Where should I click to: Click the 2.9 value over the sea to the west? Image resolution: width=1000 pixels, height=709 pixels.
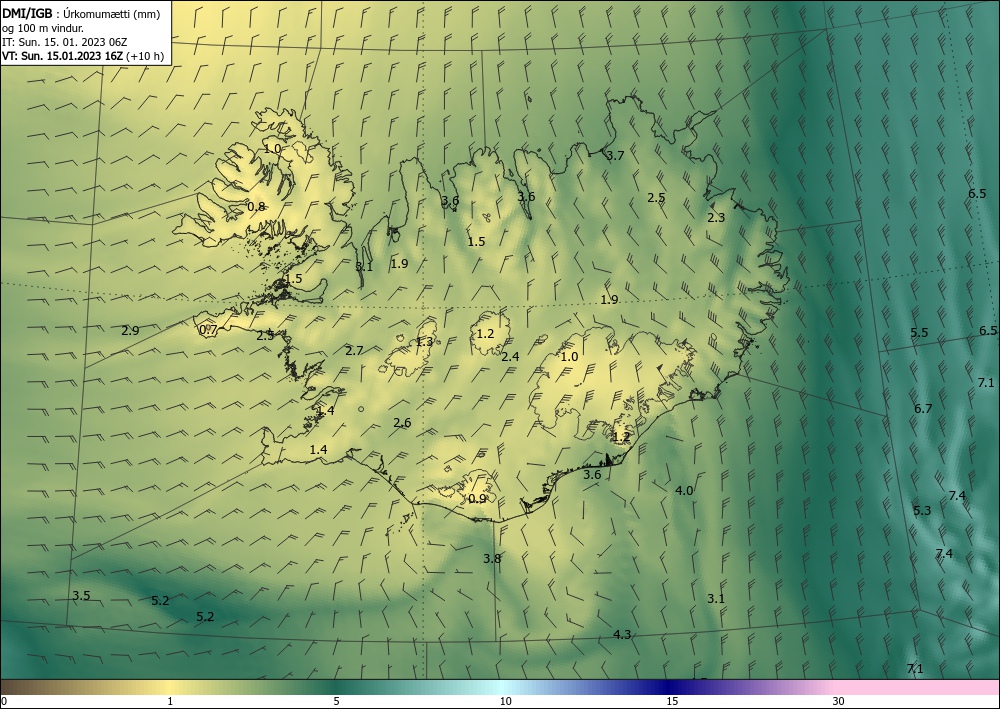coord(130,331)
